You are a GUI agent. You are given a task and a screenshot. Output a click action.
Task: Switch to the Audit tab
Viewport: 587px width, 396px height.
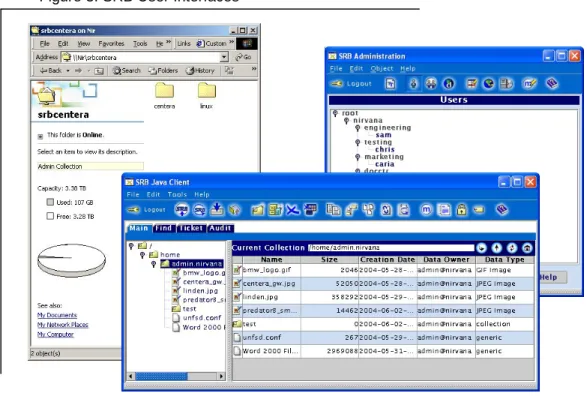(220, 228)
